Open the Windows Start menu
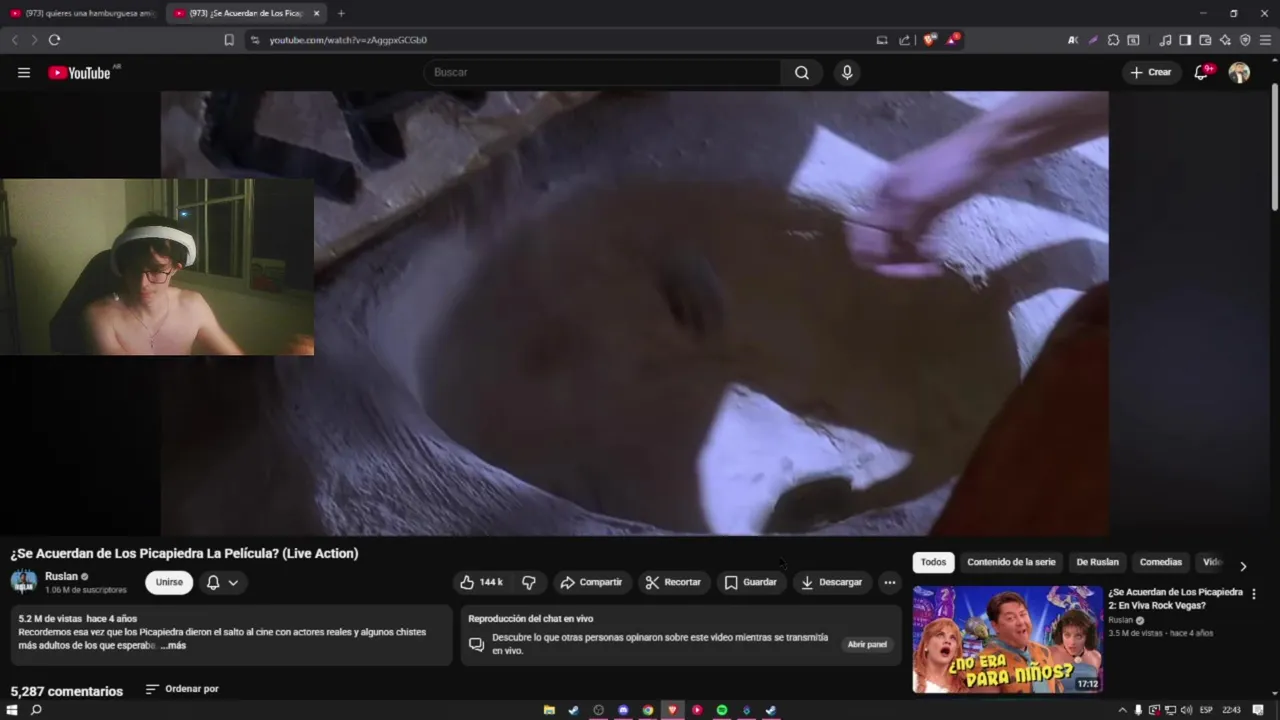1280x720 pixels. pos(12,710)
